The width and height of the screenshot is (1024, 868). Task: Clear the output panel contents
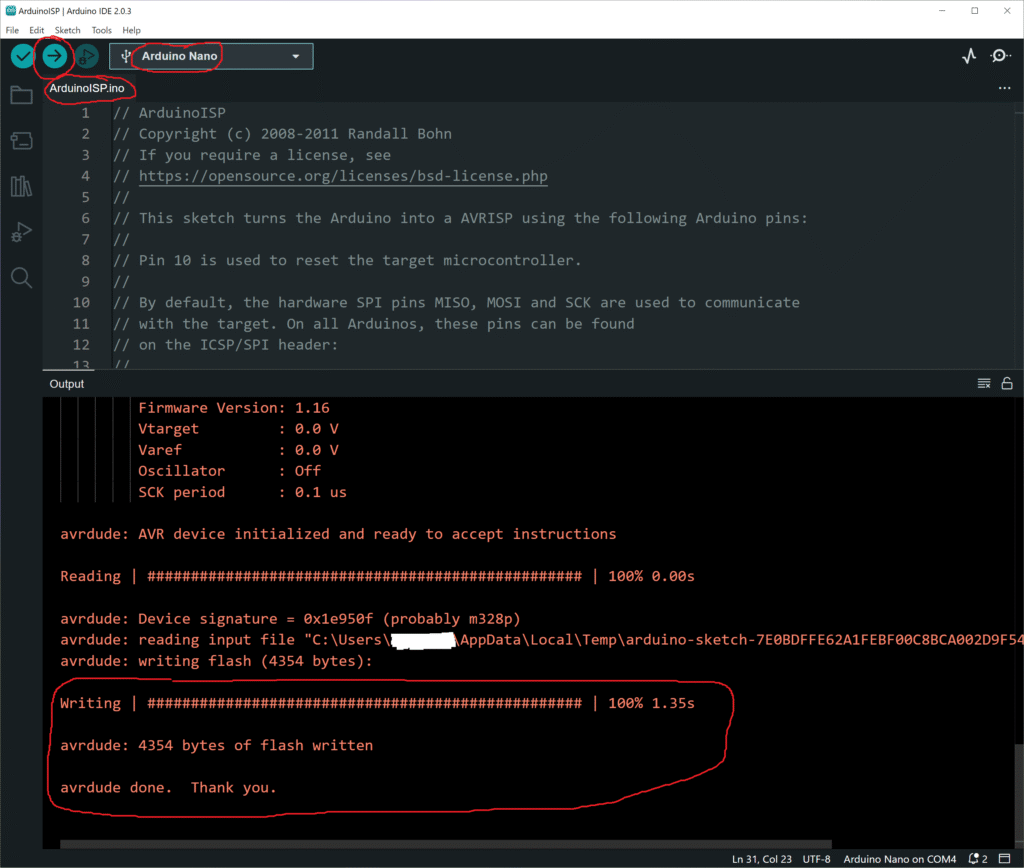pos(983,384)
